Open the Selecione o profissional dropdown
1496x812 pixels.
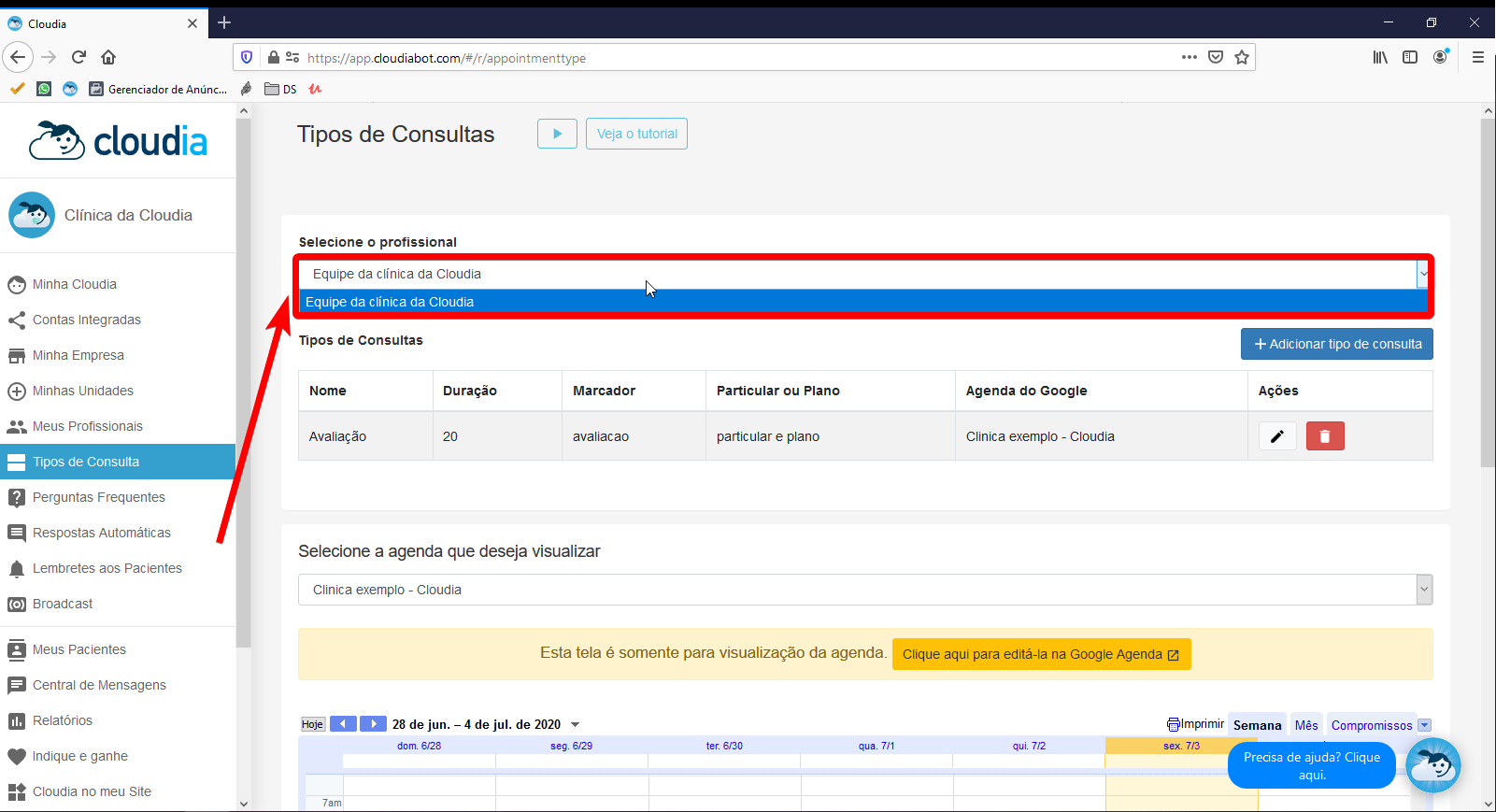coord(865,274)
